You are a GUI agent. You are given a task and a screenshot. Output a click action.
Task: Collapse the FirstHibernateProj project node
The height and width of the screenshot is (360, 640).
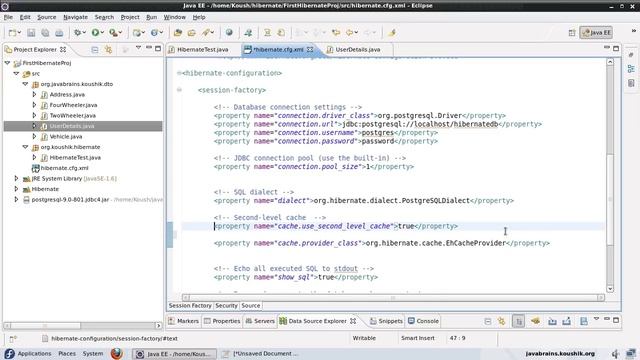click(x=7, y=63)
